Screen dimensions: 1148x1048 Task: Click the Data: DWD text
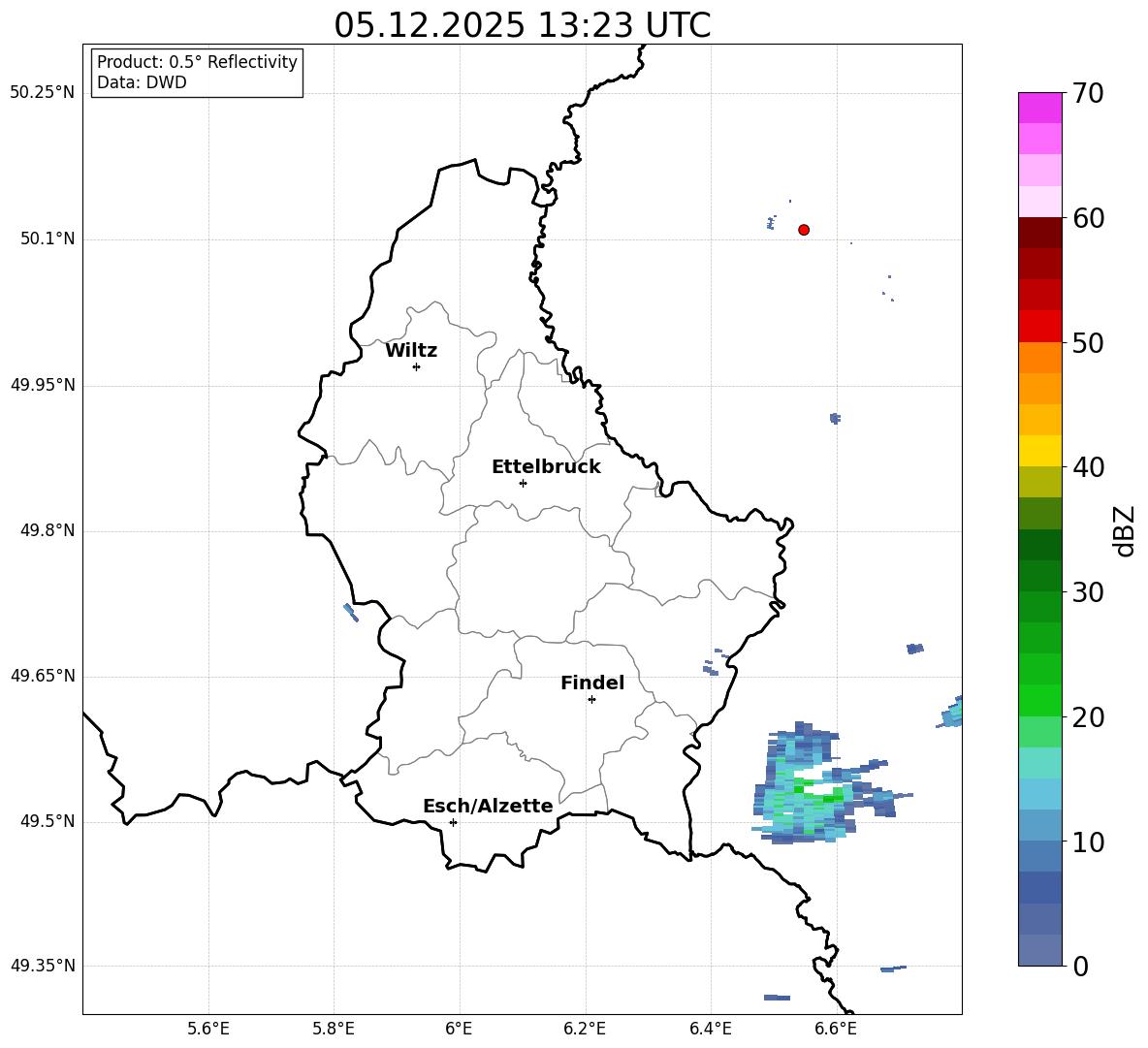[x=142, y=82]
